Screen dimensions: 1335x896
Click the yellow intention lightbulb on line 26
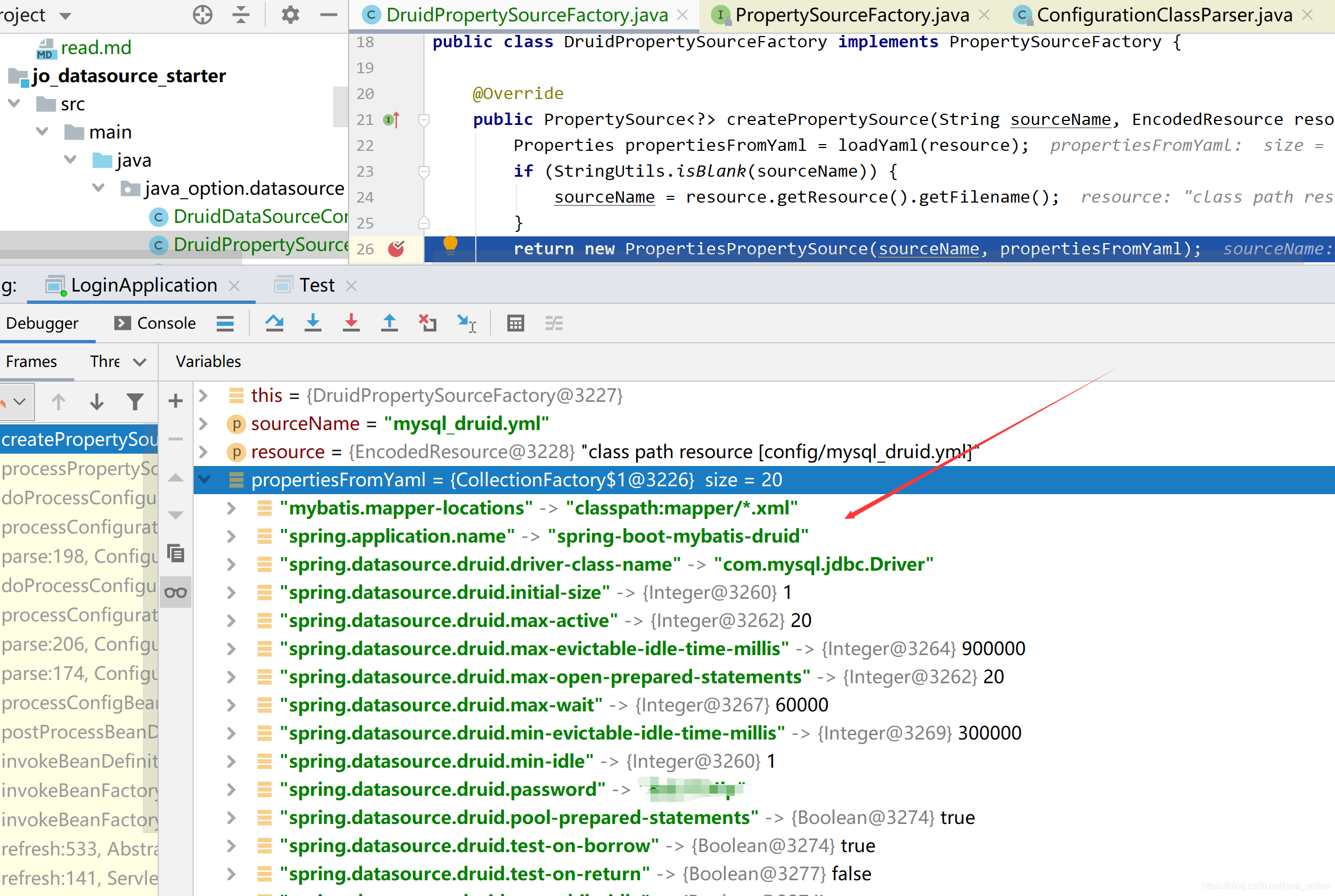(x=450, y=244)
